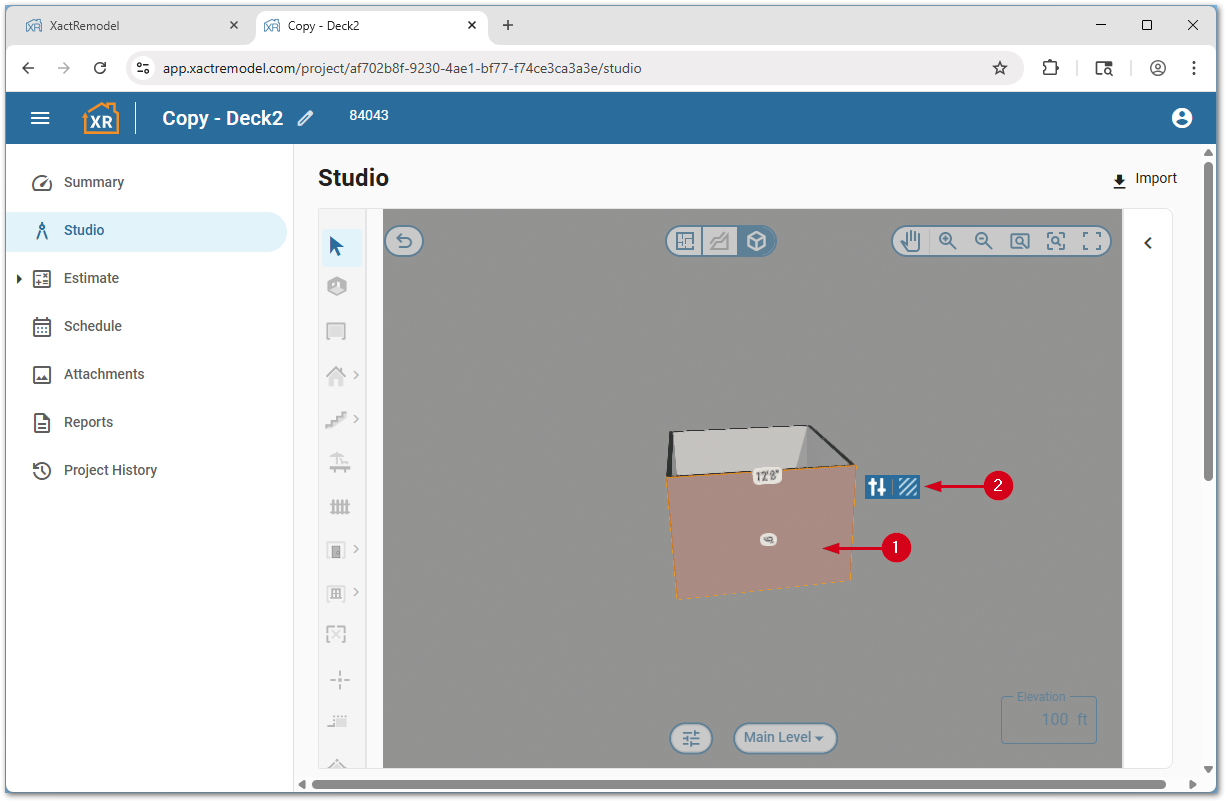Expand the right side panel chevron

[1148, 243]
